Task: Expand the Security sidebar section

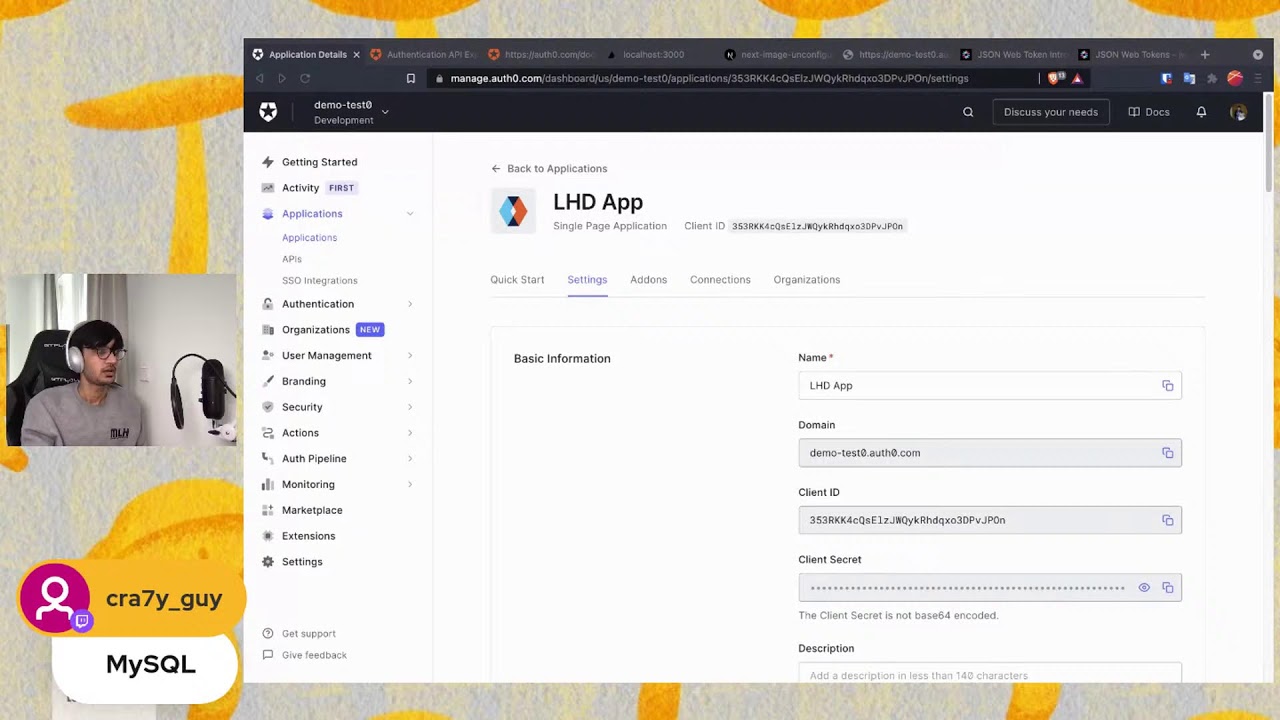Action: tap(410, 407)
